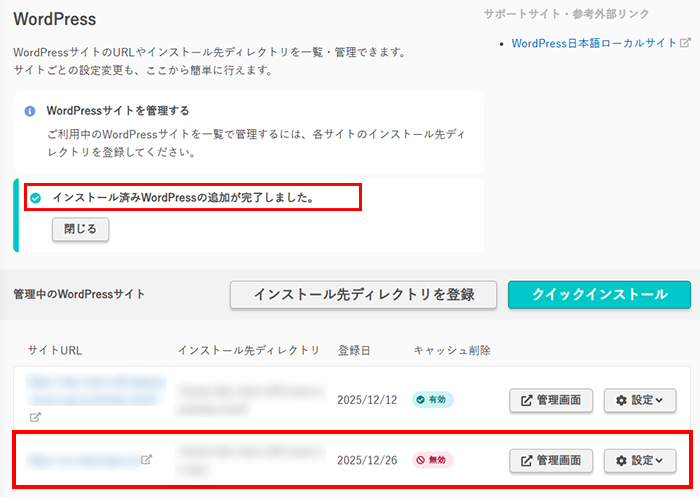Click the green checkmark success icon

36,198
